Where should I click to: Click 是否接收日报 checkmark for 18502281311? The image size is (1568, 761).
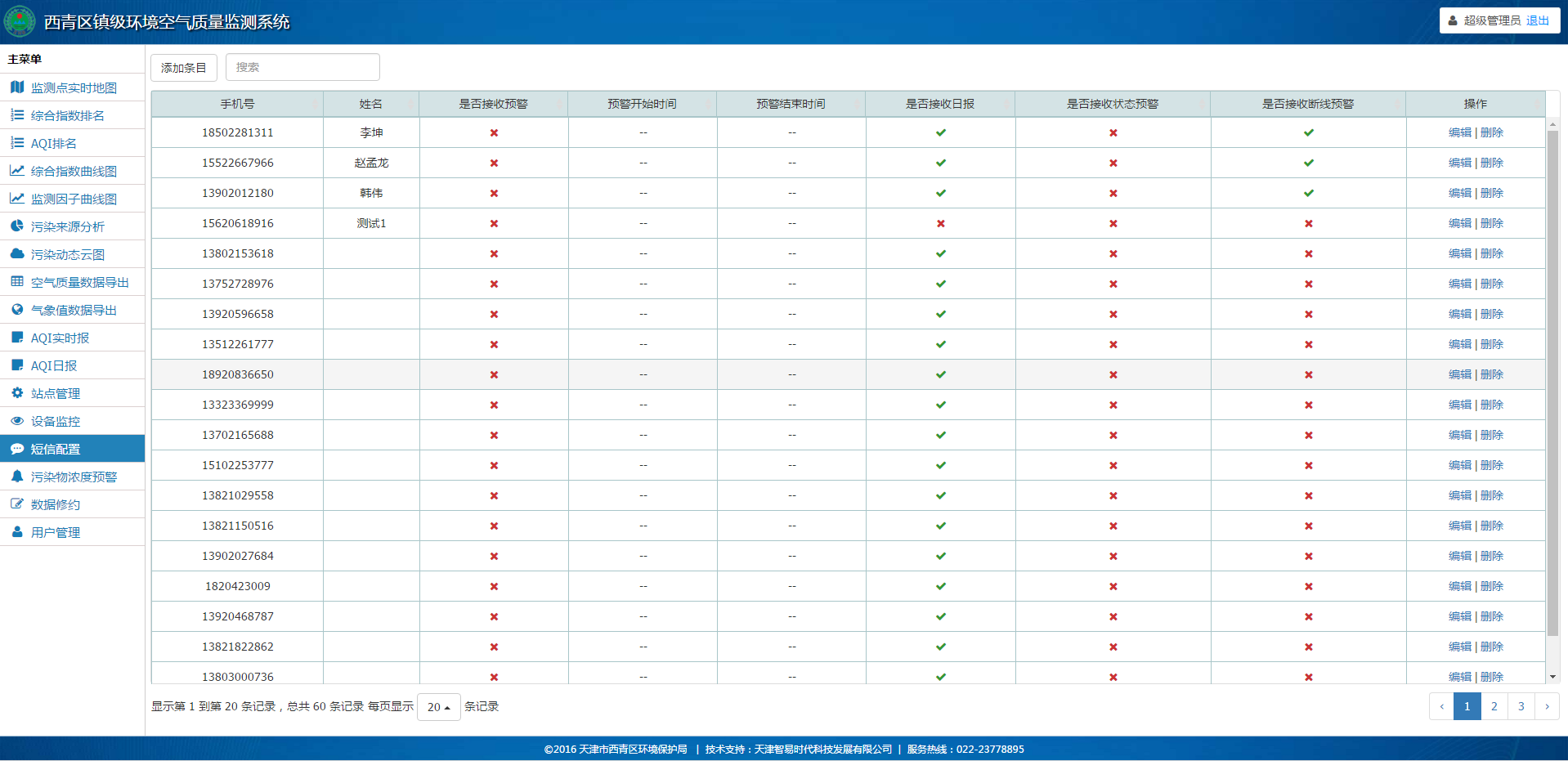[x=941, y=132]
